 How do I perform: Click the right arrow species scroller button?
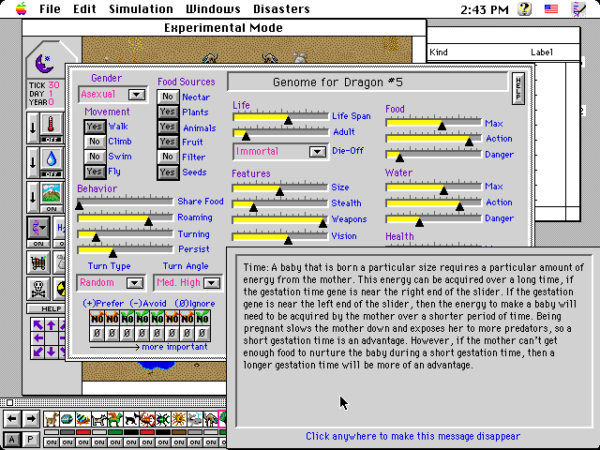point(31,419)
